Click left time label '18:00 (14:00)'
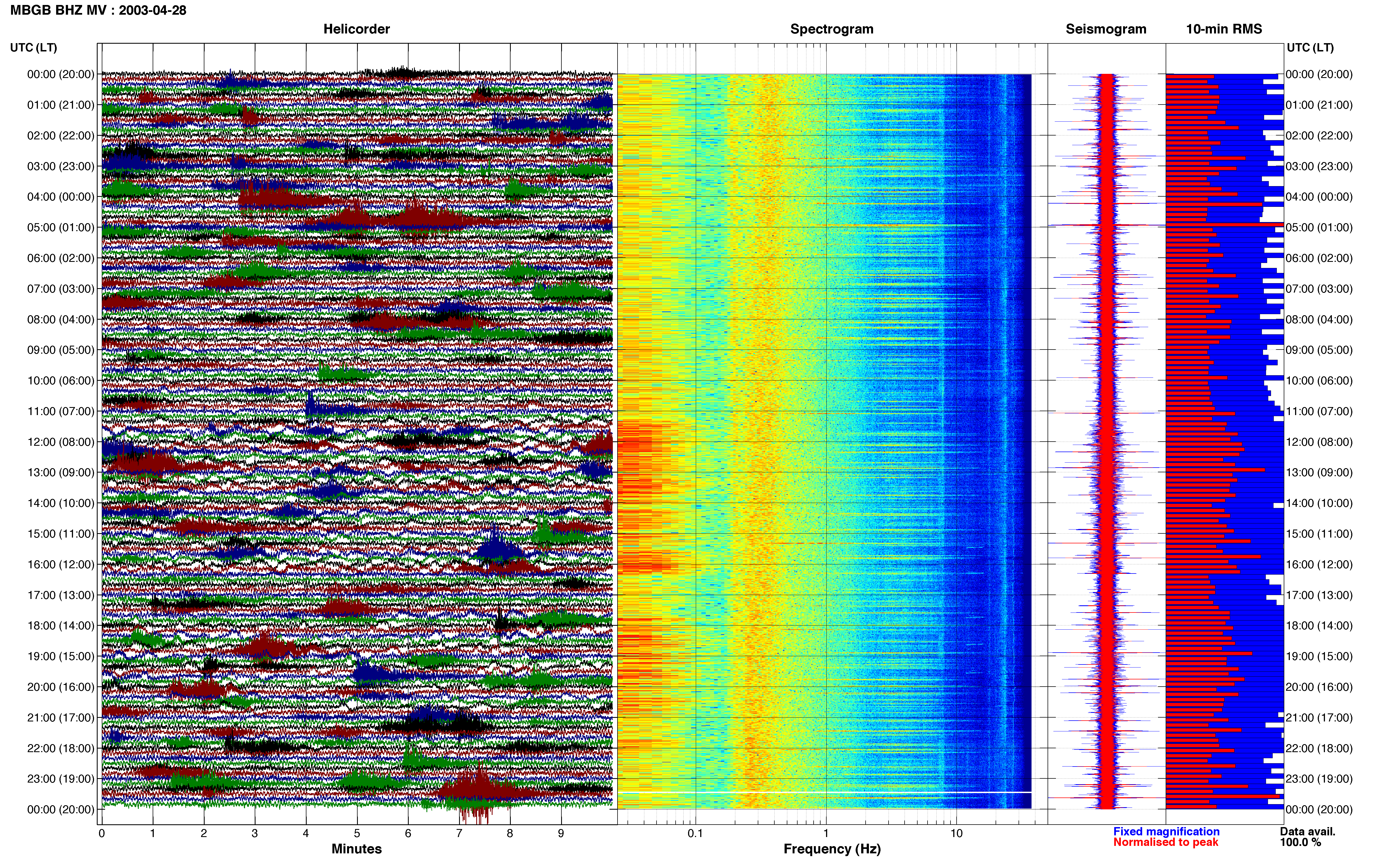 [61, 626]
